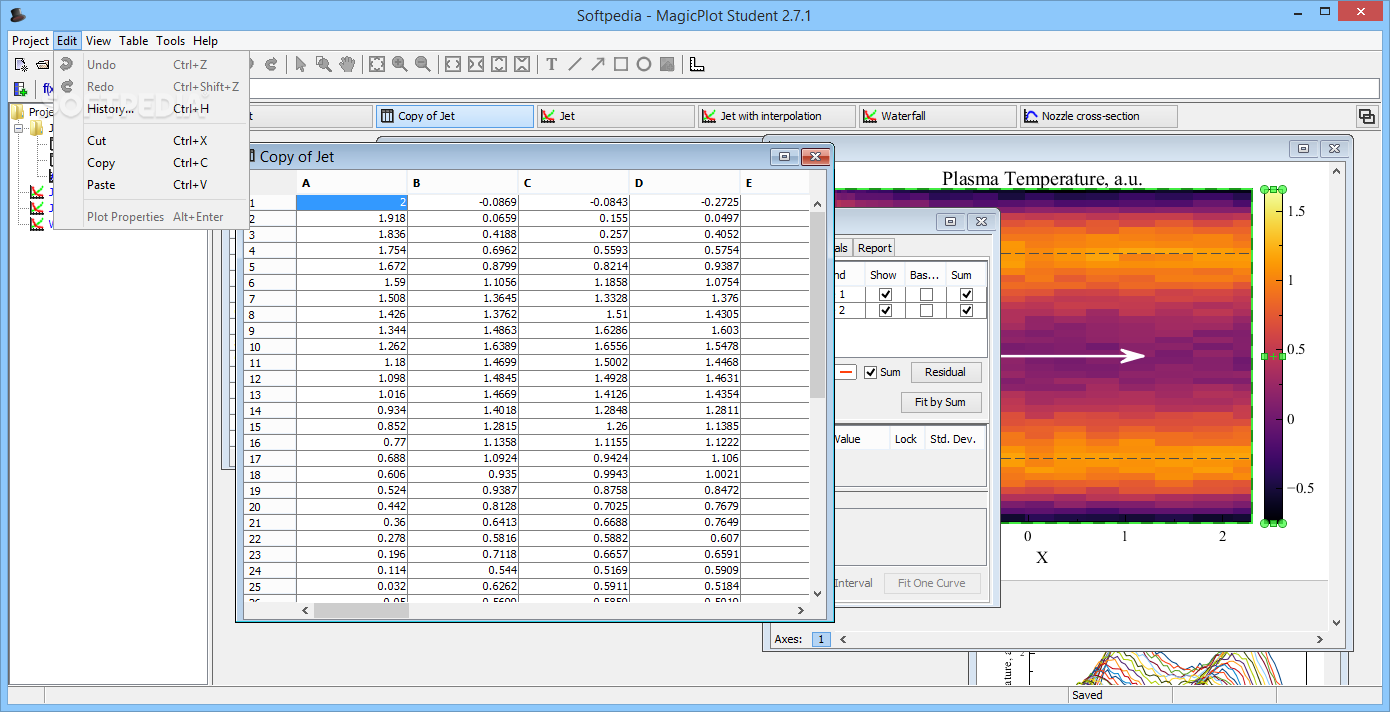This screenshot has height=712, width=1390.
Task: Toggle Sum checkbox for curve 2
Action: pos(966,311)
